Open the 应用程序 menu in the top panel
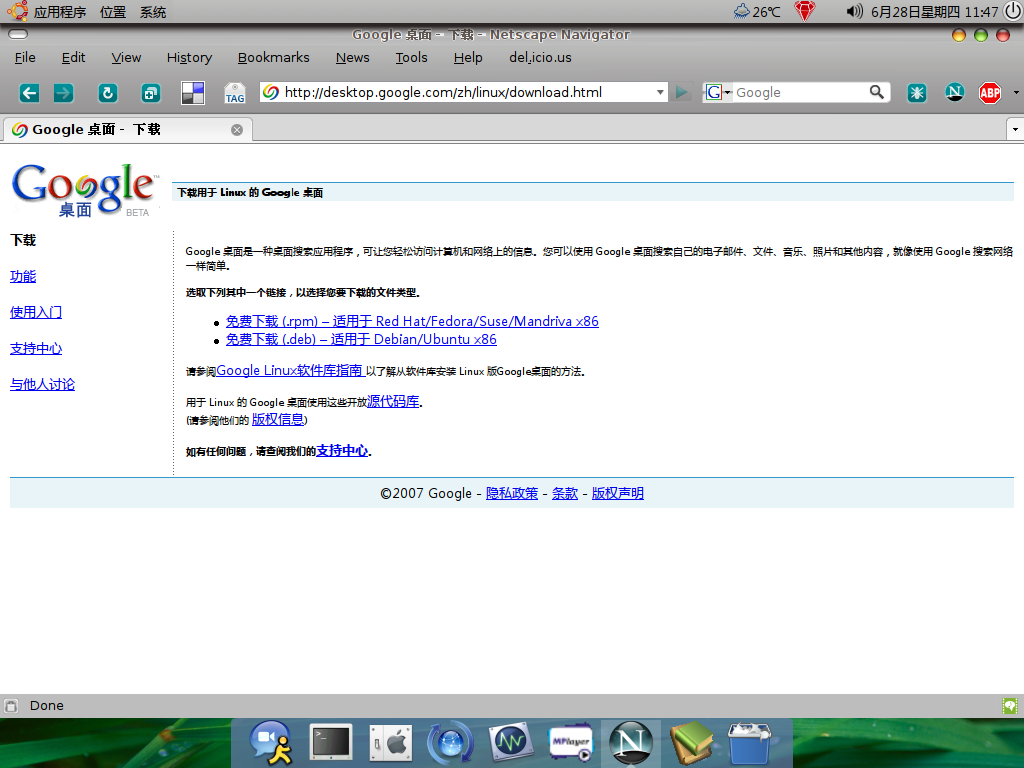1024x768 pixels. point(60,12)
